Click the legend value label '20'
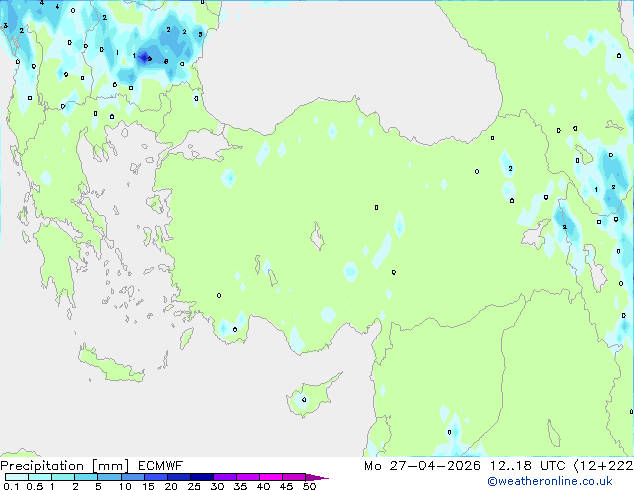 pos(171,486)
